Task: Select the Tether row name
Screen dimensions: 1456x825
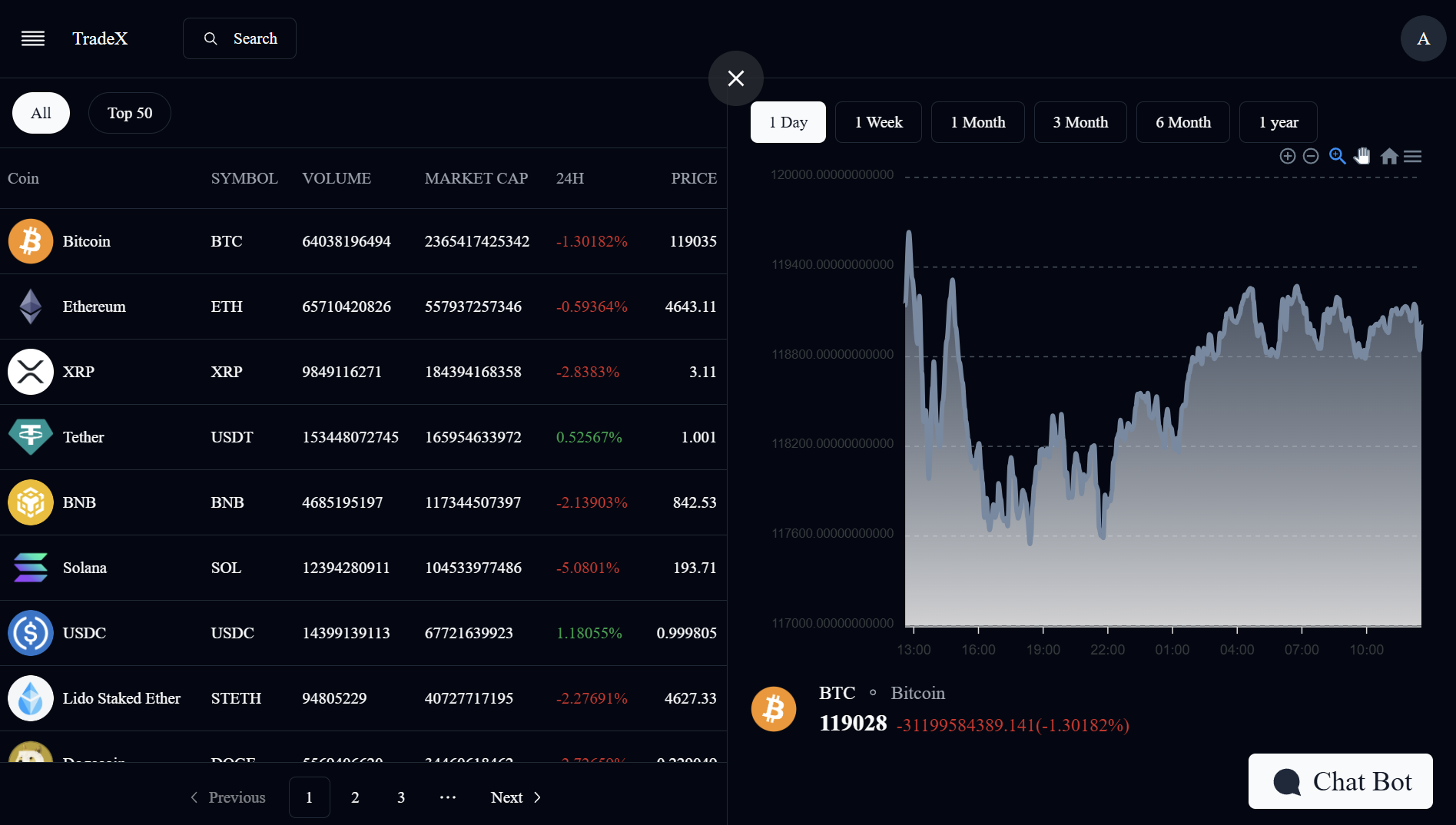Action: click(x=84, y=437)
